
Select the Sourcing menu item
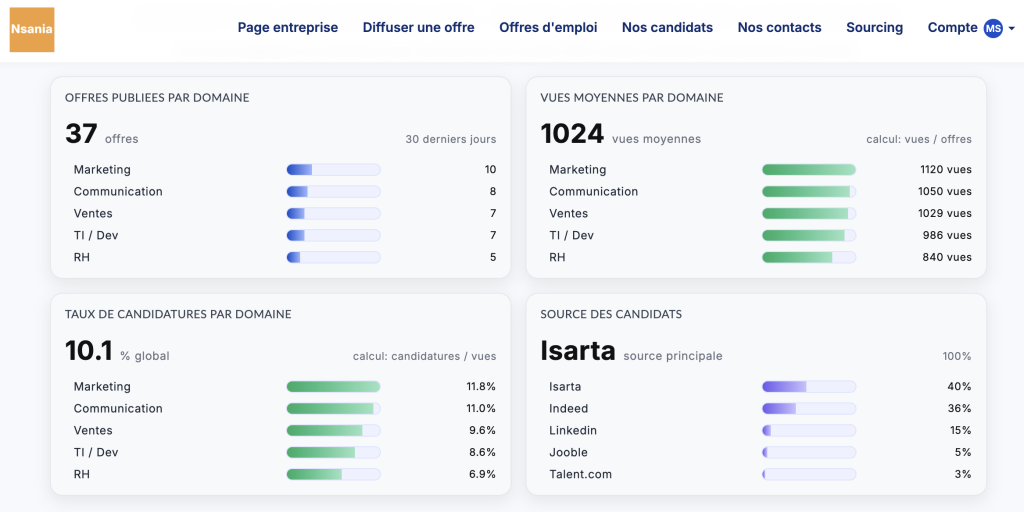[874, 28]
